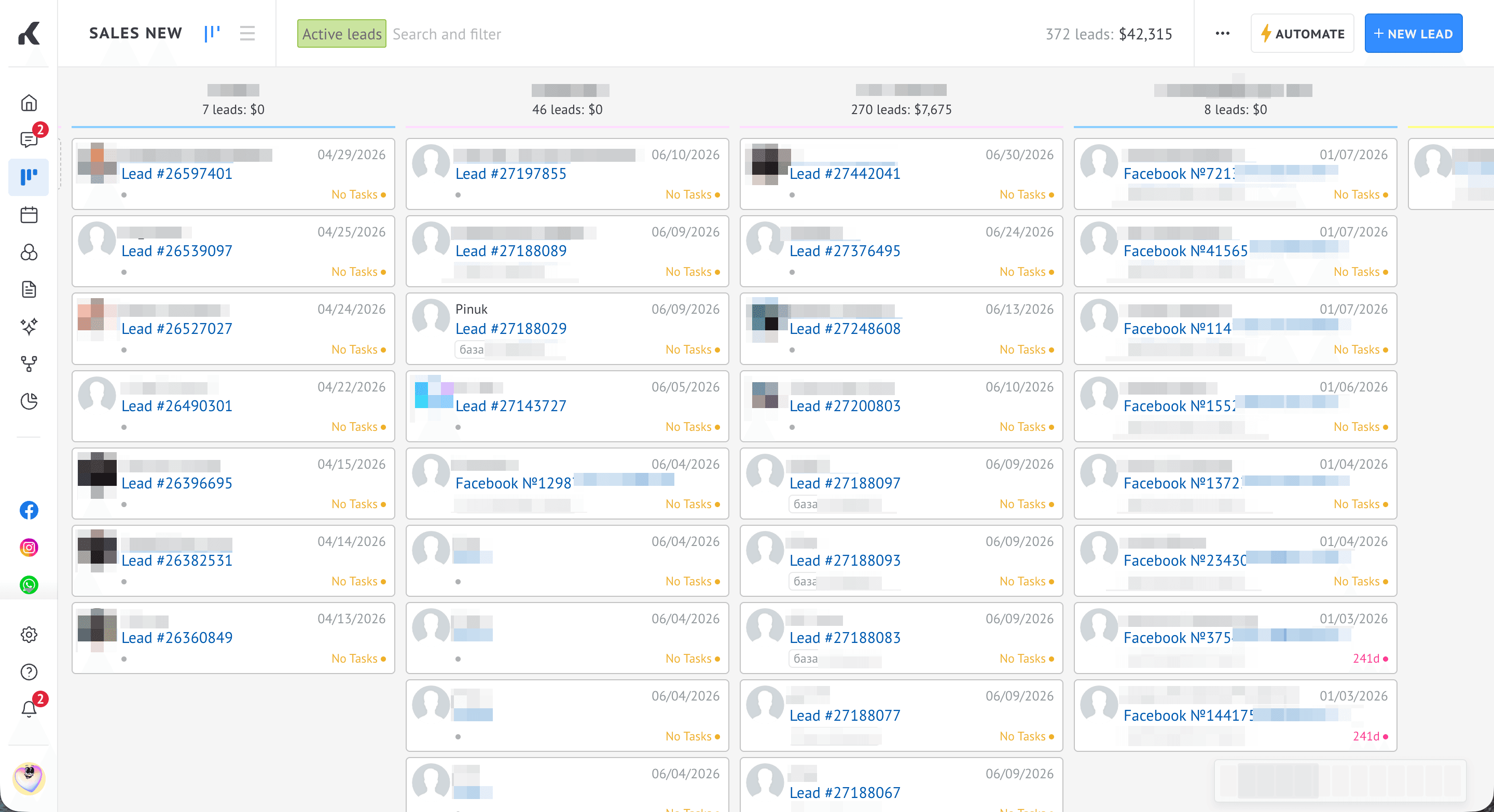
Task: Click the база tag on Lead #27188097
Action: [806, 504]
